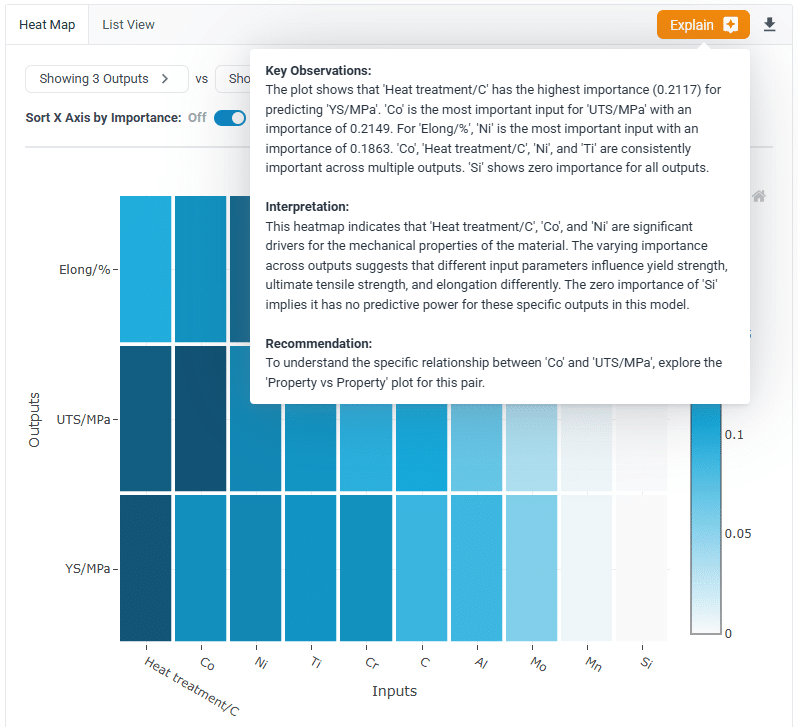Viewport: 798px width, 727px height.
Task: Select the Co and UTS/MPa cell
Action: pos(201,419)
